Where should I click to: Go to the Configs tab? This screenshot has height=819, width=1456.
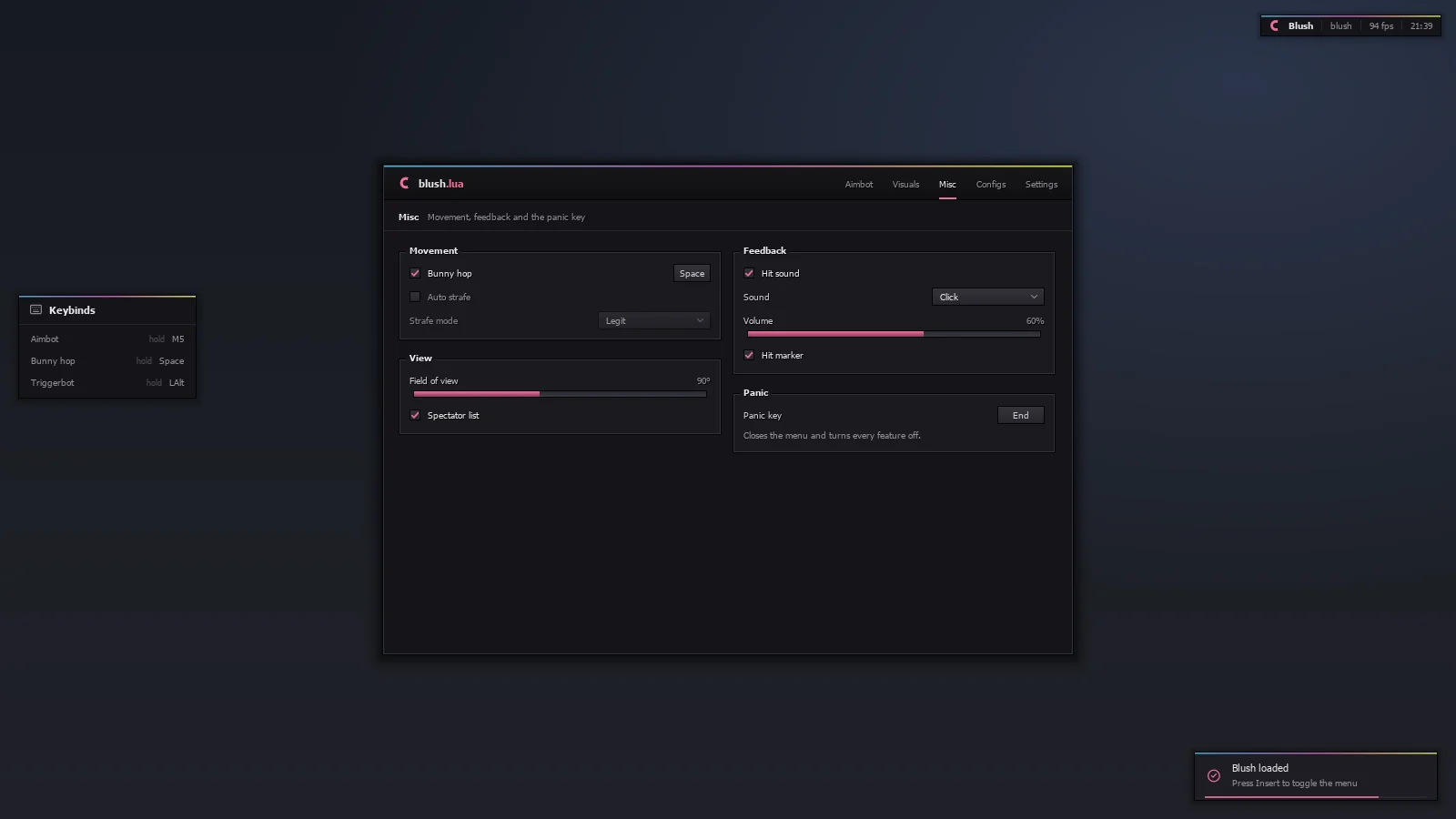tap(990, 184)
